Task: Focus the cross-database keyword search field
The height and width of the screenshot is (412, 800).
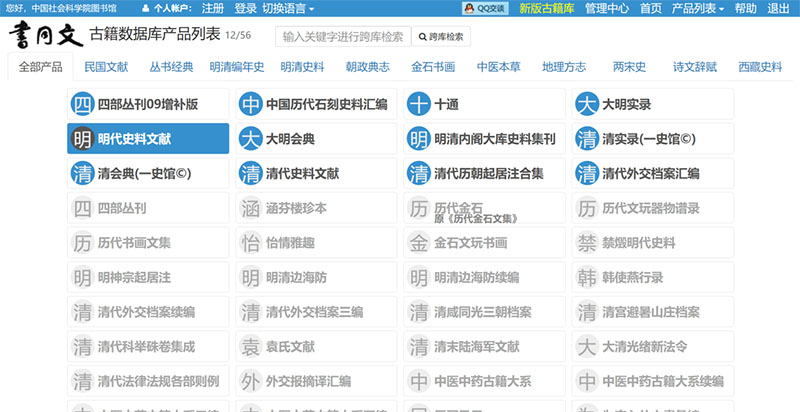Action: point(342,37)
